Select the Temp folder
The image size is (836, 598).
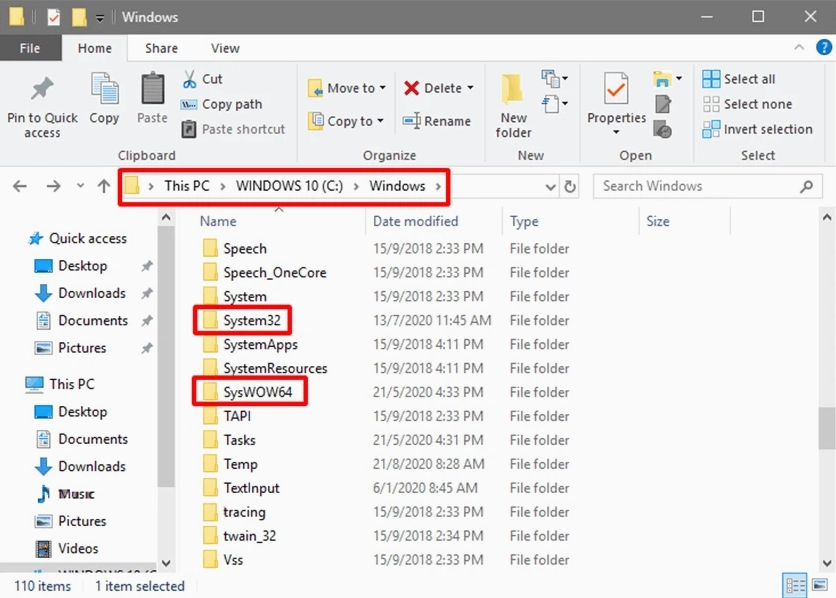231,464
